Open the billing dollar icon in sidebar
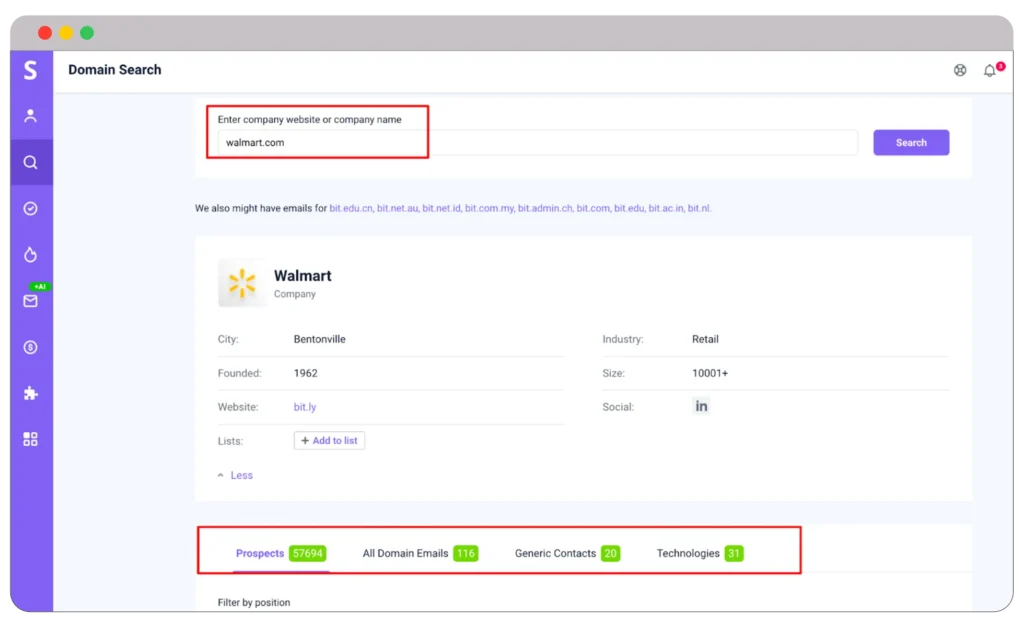Screen dimensions: 1024x639 30,347
